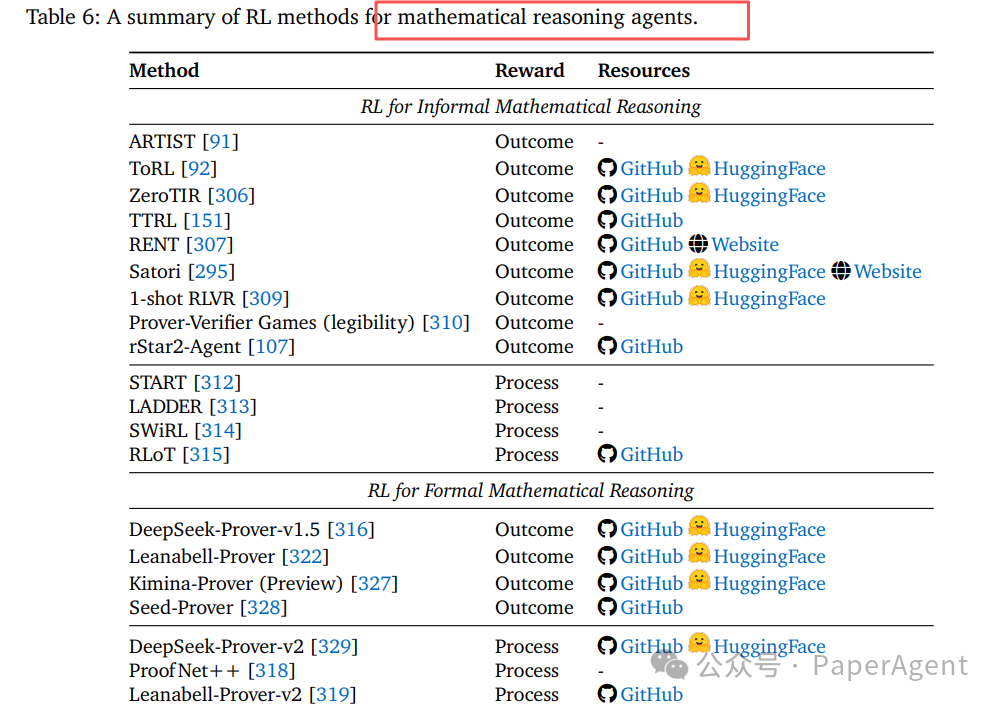
Task: Select the 'Outcome' reward cell for ARTIST
Action: 534,141
